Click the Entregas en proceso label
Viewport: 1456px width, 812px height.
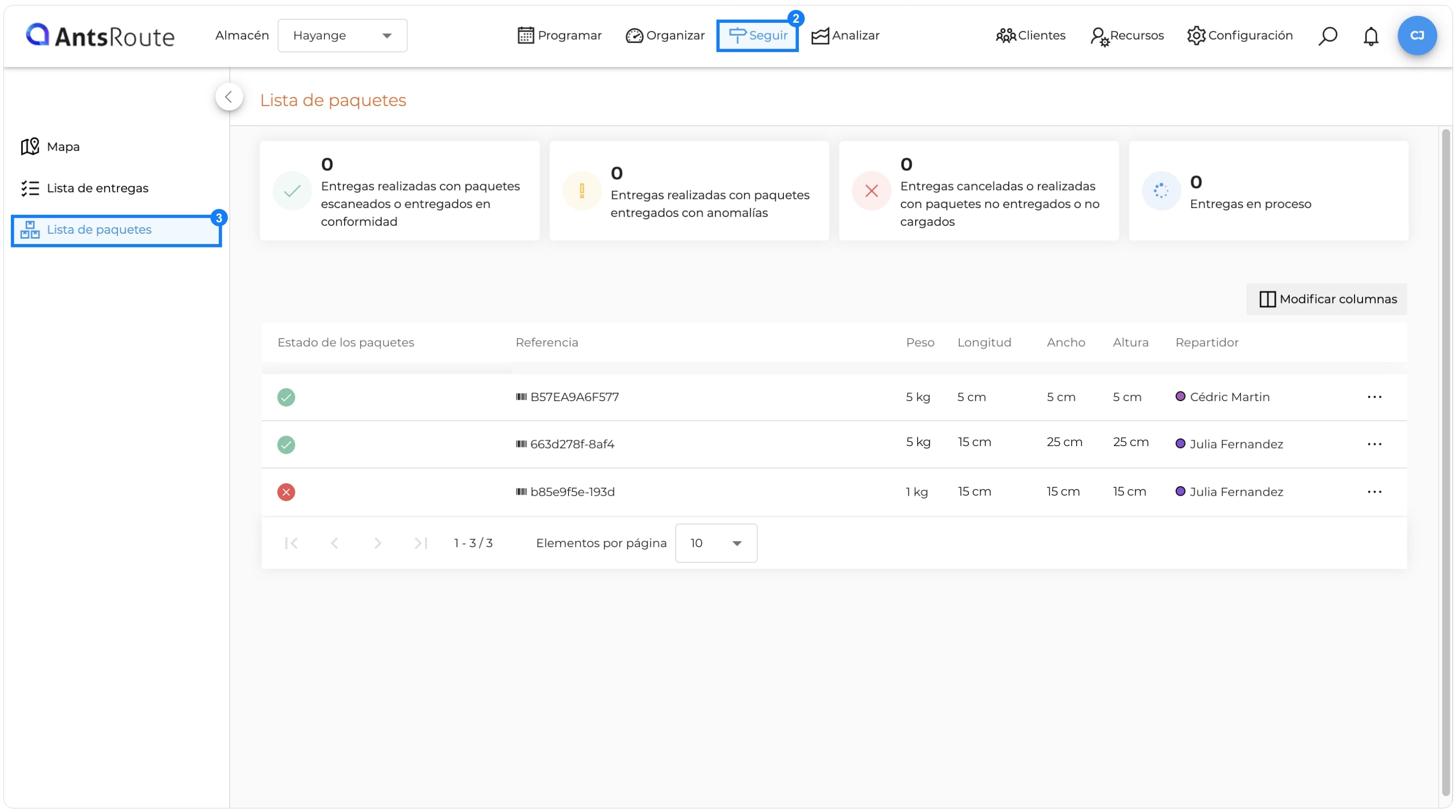1250,204
